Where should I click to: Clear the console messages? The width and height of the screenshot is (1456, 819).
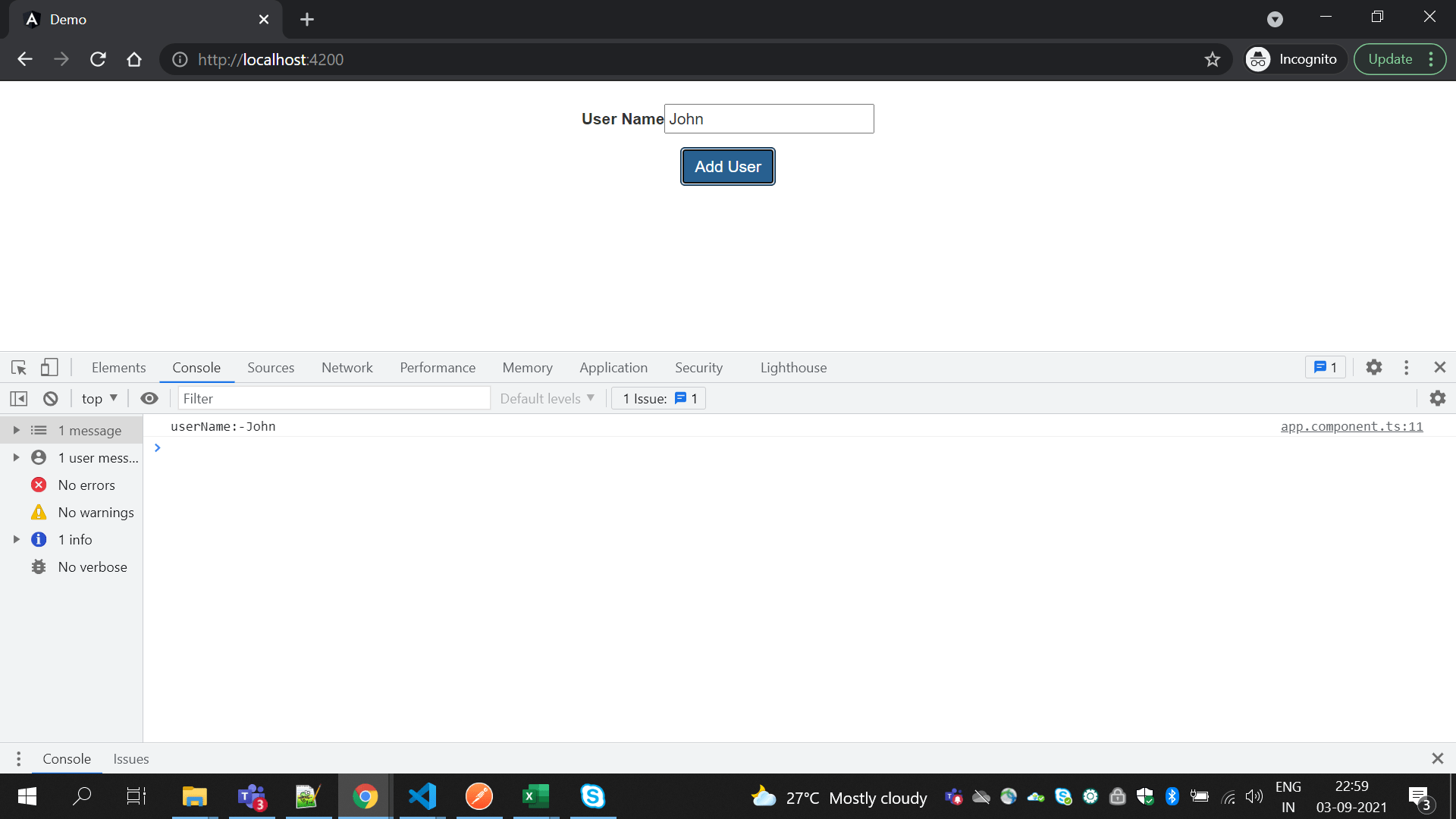click(49, 398)
